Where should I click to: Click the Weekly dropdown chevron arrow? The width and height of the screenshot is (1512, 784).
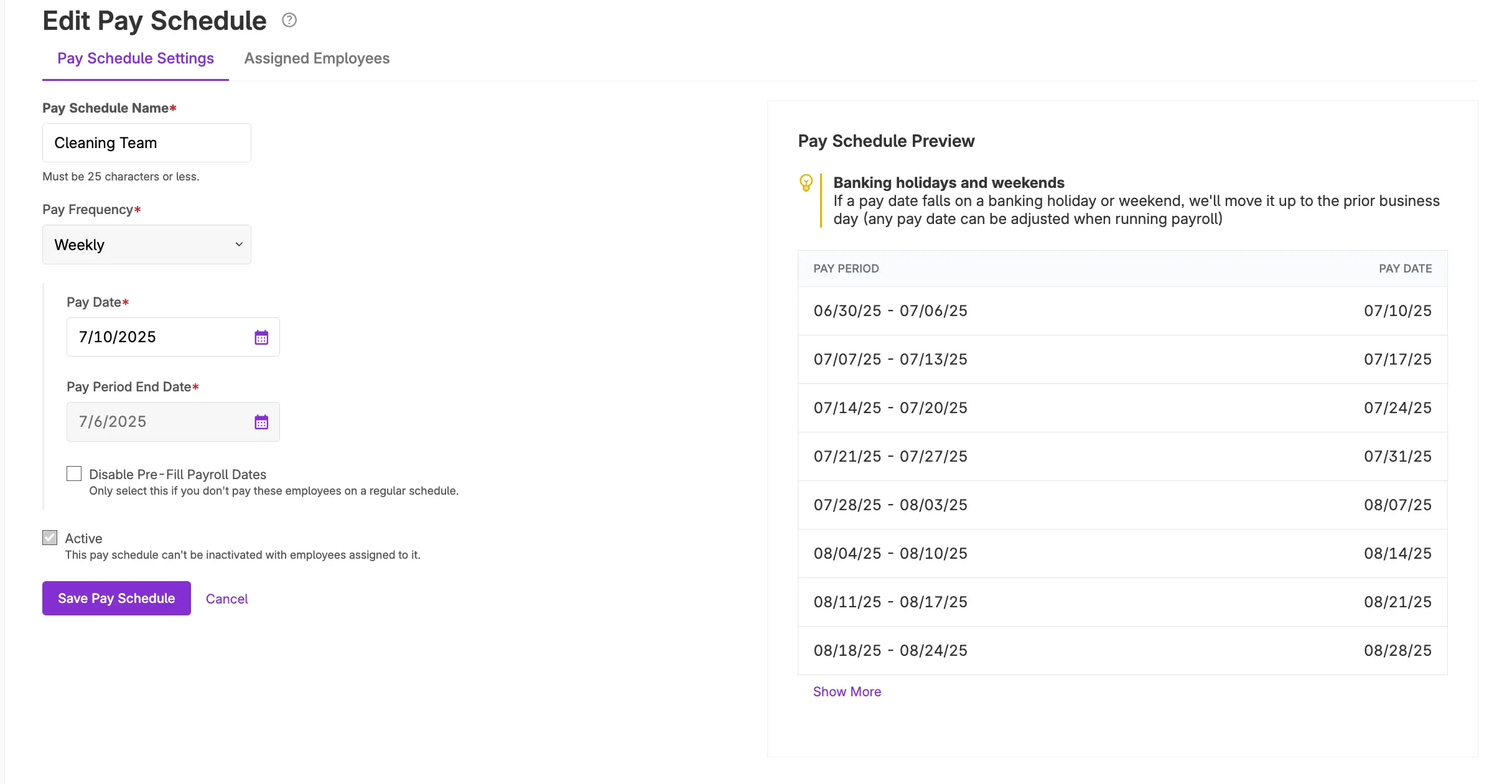pyautogui.click(x=239, y=245)
